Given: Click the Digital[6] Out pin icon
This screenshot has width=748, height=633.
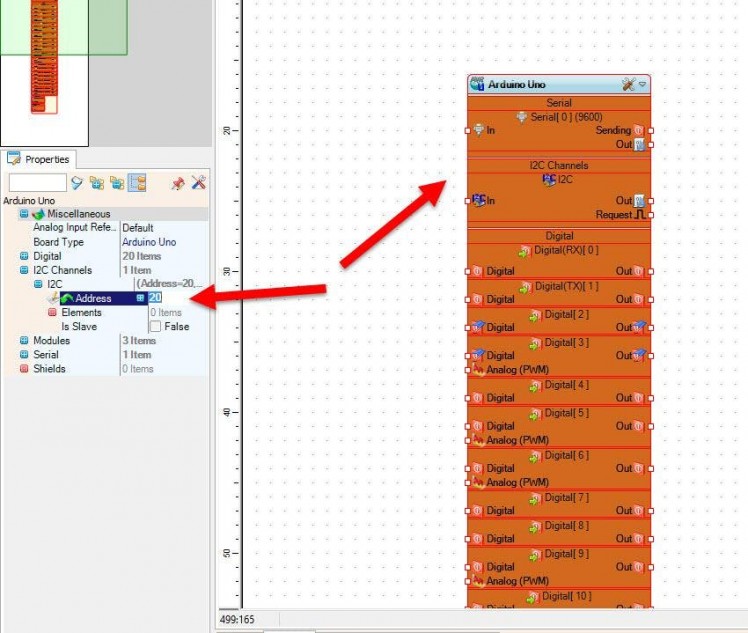Looking at the screenshot, I should click(639, 468).
